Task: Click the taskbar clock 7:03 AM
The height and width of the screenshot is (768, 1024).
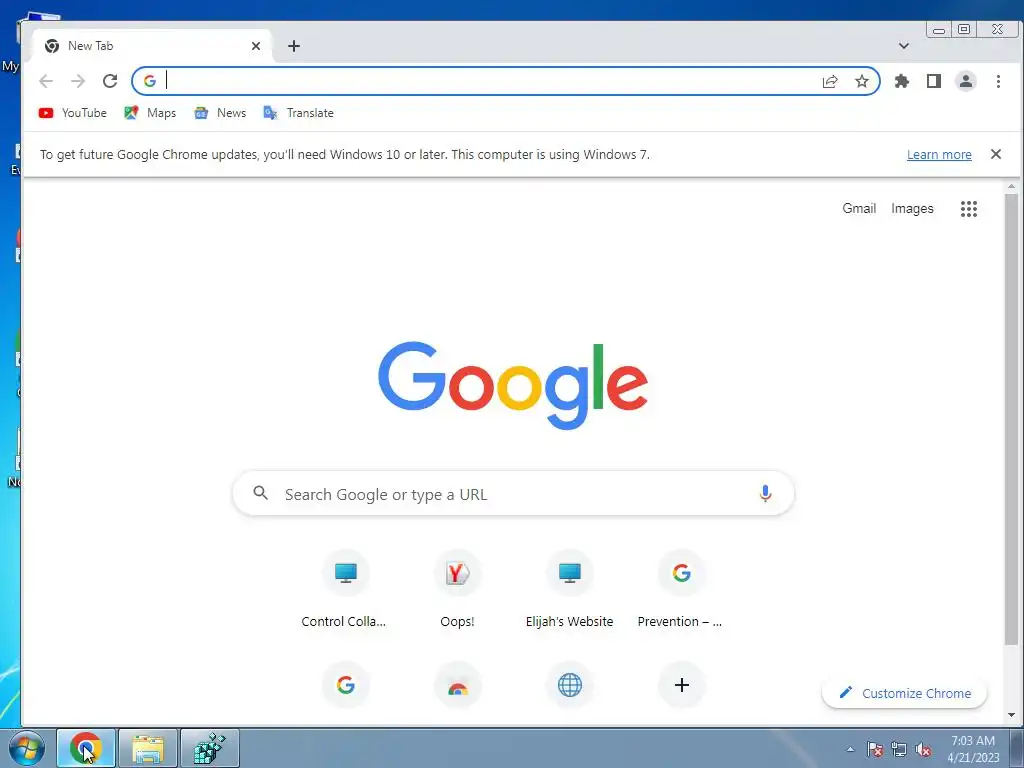Action: click(x=973, y=749)
